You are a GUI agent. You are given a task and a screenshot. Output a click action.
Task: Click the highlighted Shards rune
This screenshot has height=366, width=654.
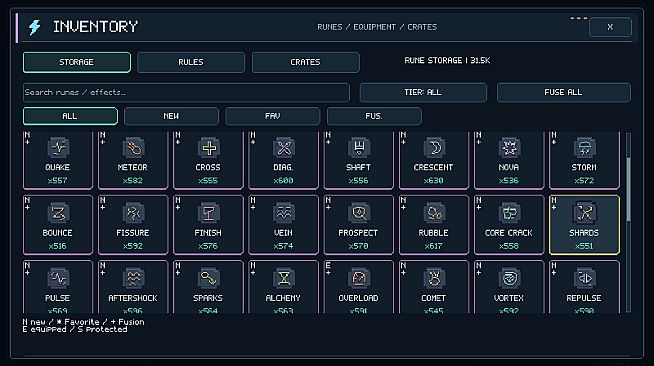[x=584, y=225]
